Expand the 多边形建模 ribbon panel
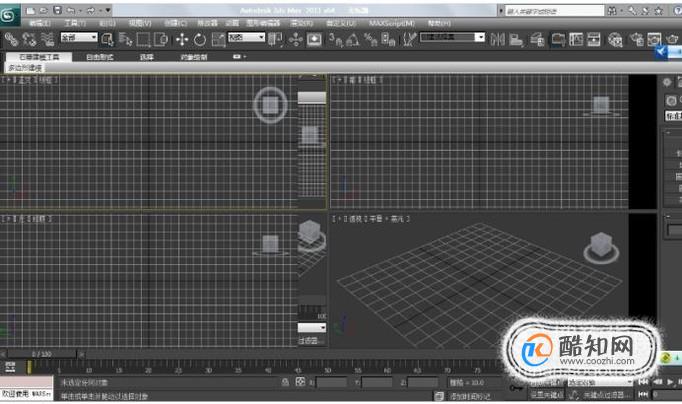The image size is (682, 404). coord(25,68)
